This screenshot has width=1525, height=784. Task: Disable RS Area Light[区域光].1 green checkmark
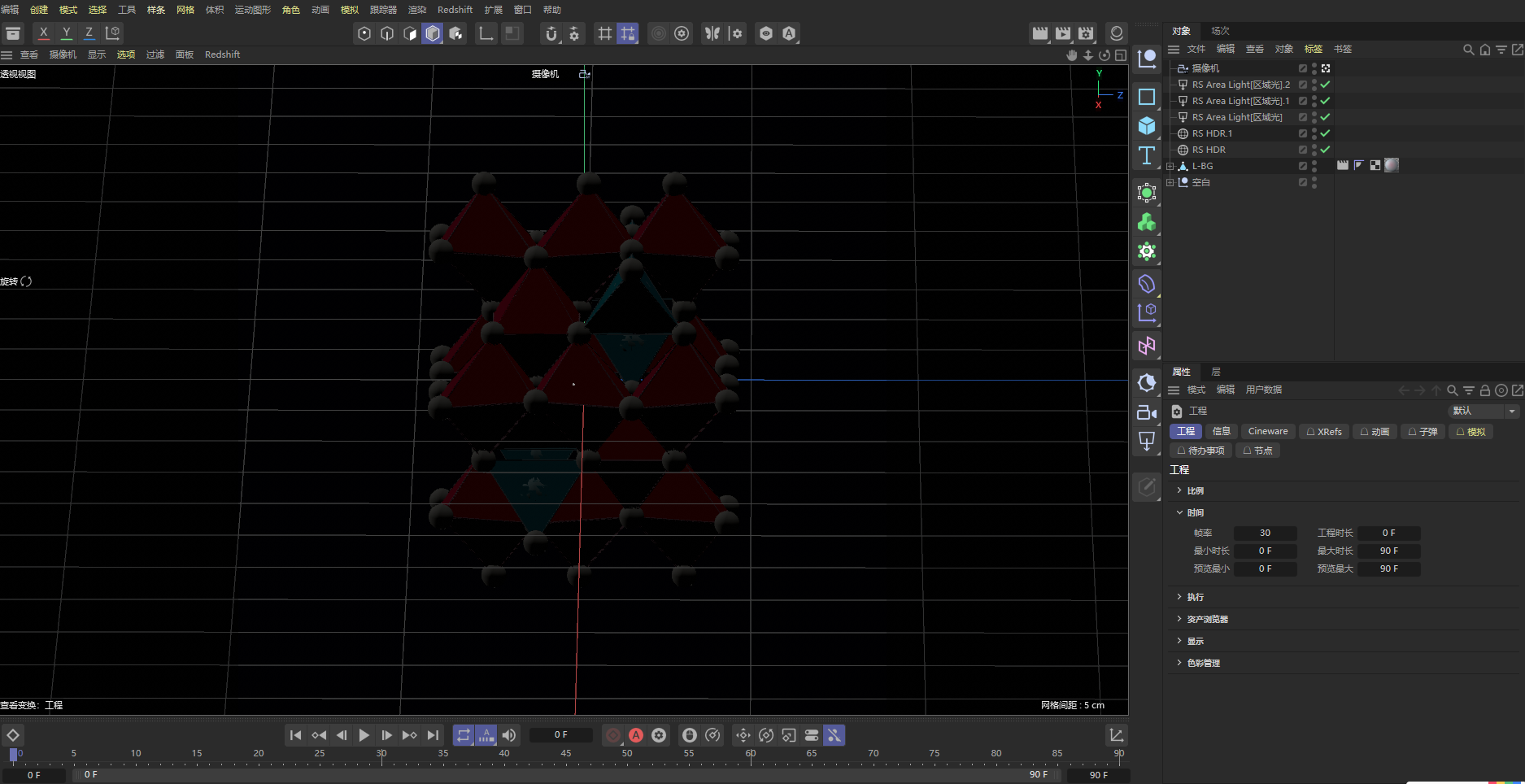(x=1326, y=101)
